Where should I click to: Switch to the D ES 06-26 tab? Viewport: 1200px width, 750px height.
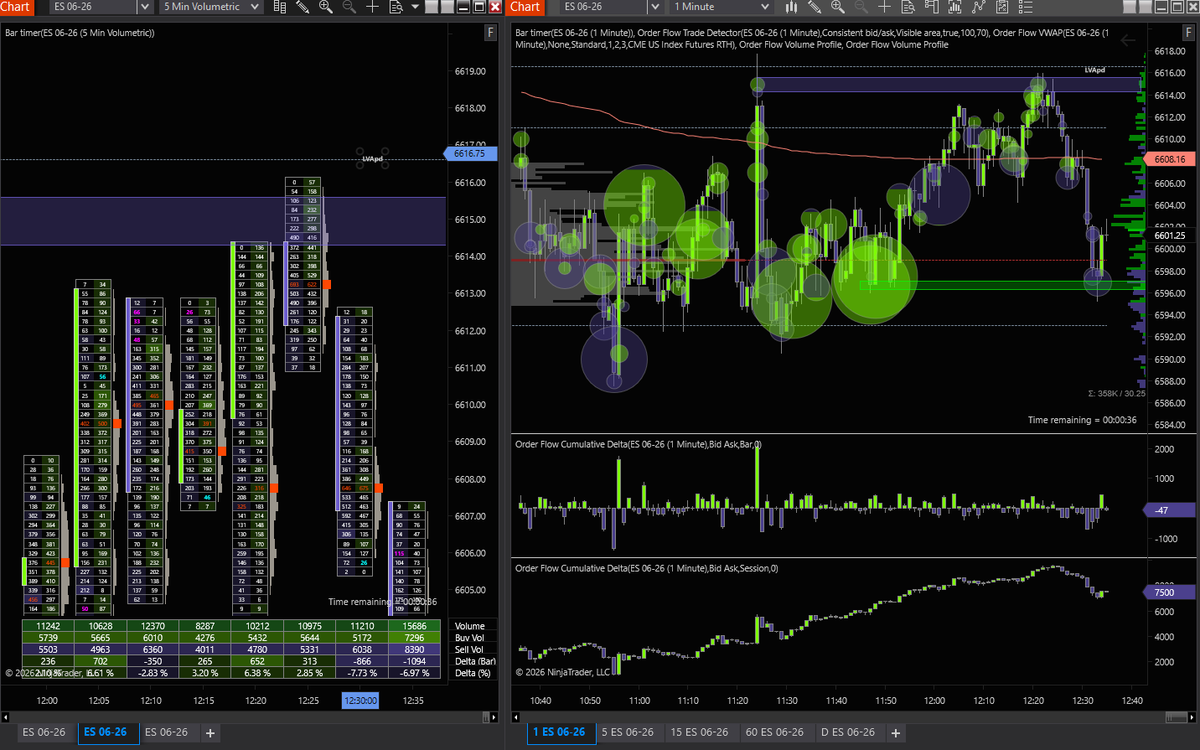coord(847,732)
